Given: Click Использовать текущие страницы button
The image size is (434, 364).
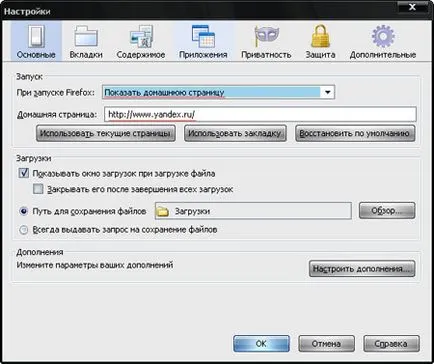Looking at the screenshot, I should (106, 134).
